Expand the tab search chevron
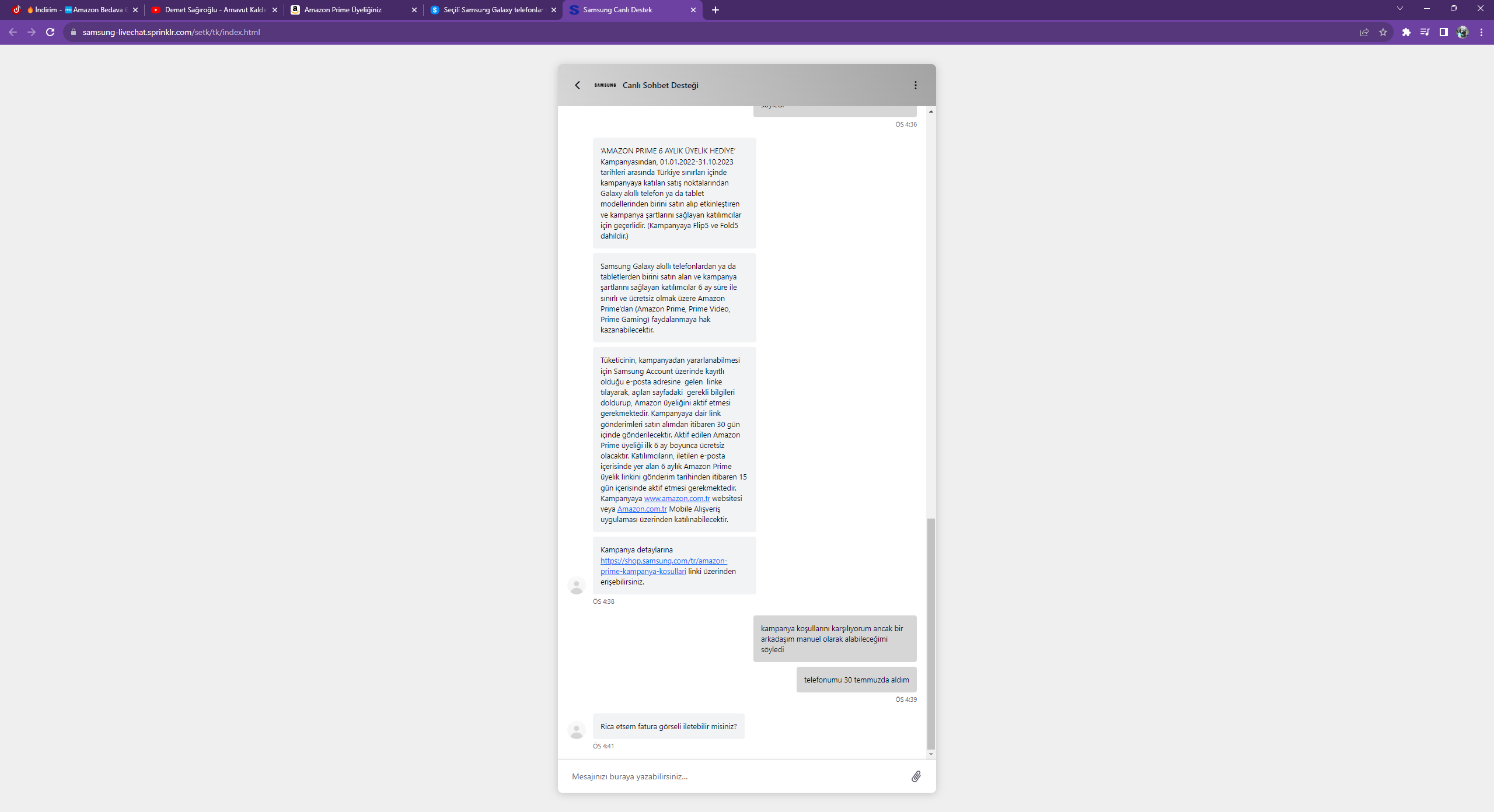This screenshot has height=812, width=1494. pyautogui.click(x=1399, y=9)
